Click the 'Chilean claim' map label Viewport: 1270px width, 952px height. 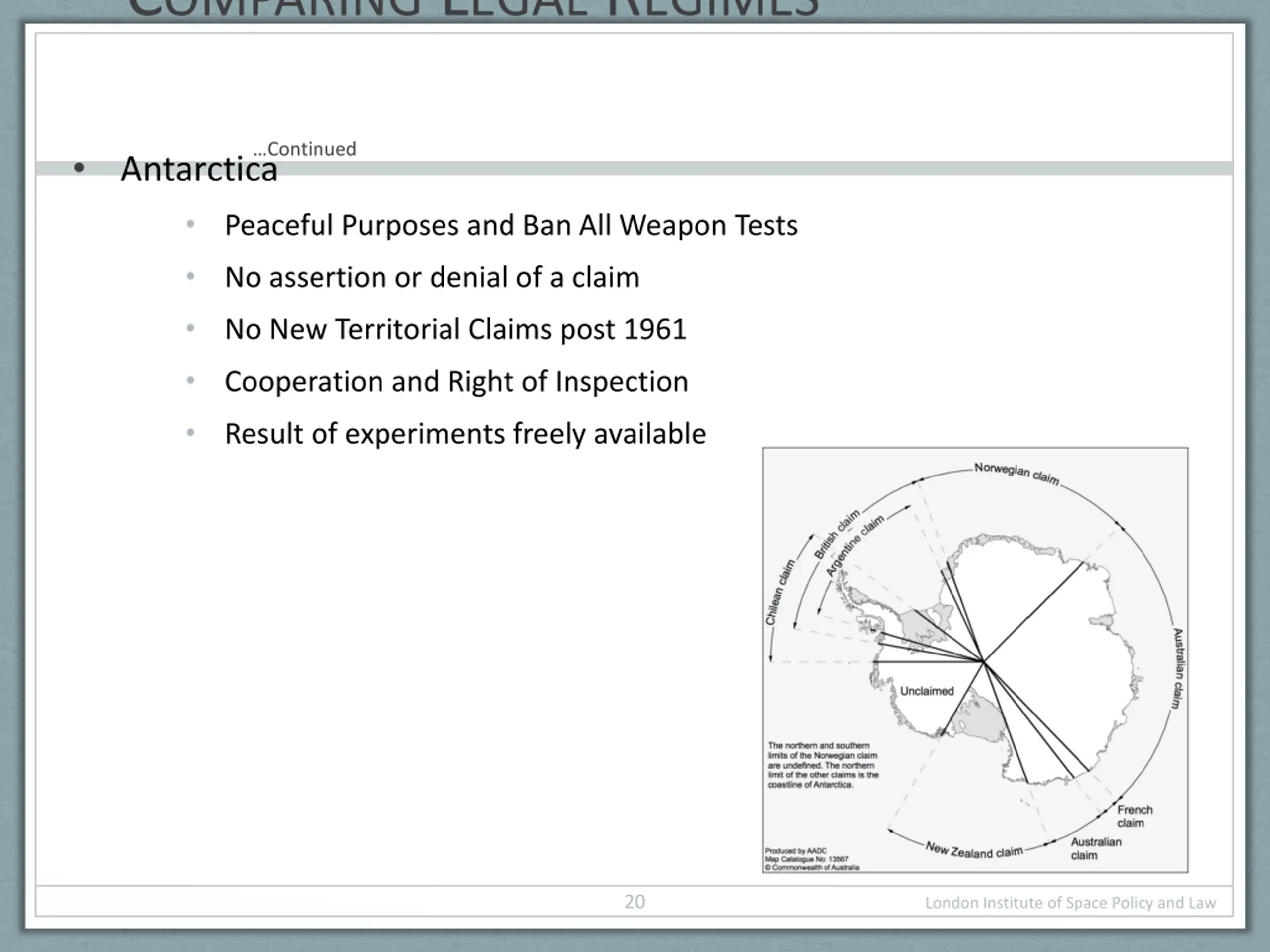(x=780, y=592)
